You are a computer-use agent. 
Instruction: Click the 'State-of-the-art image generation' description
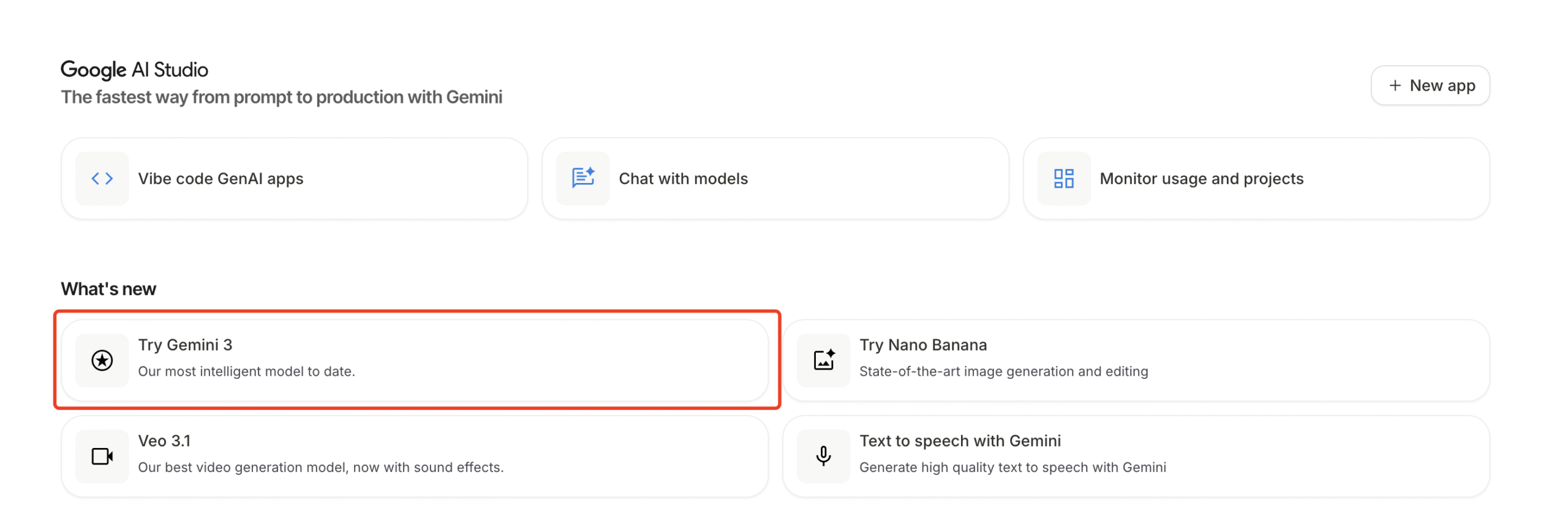point(1003,371)
